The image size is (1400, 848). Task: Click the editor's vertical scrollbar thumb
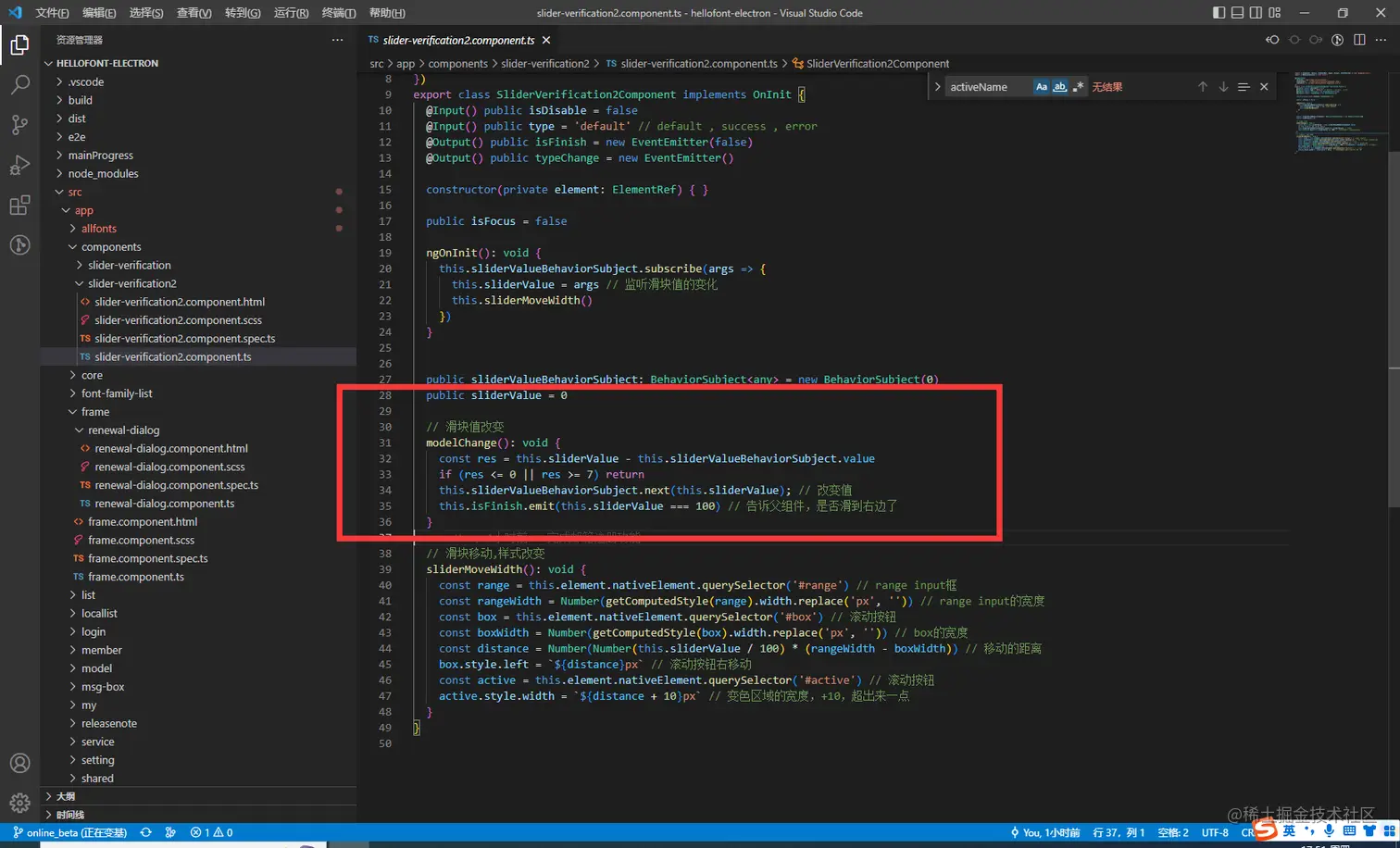pyautogui.click(x=1394, y=329)
